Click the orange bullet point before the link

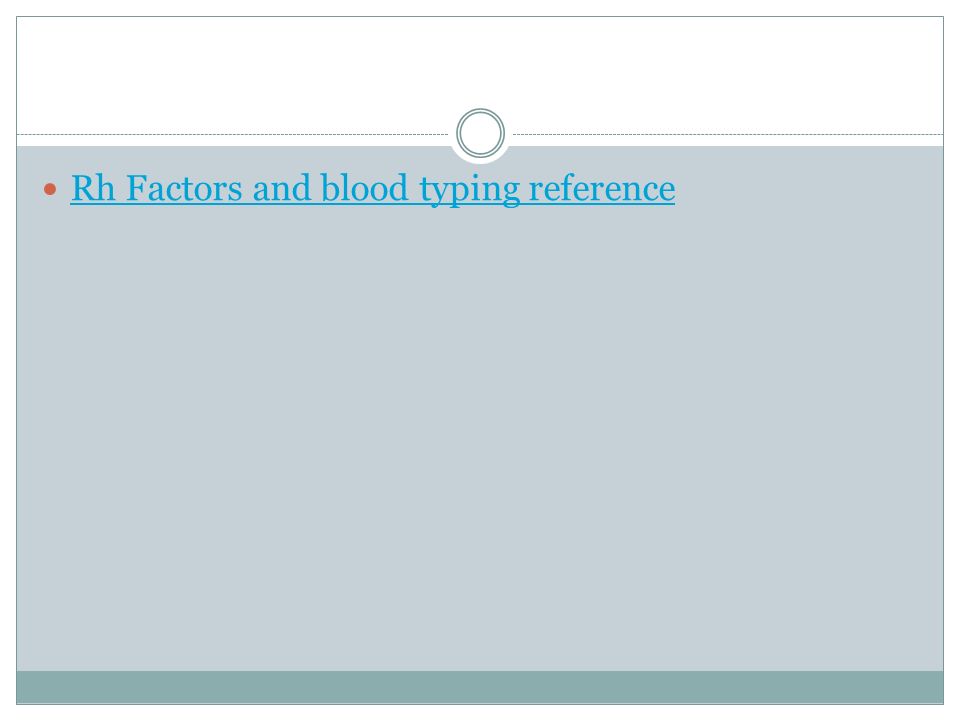(x=50, y=189)
